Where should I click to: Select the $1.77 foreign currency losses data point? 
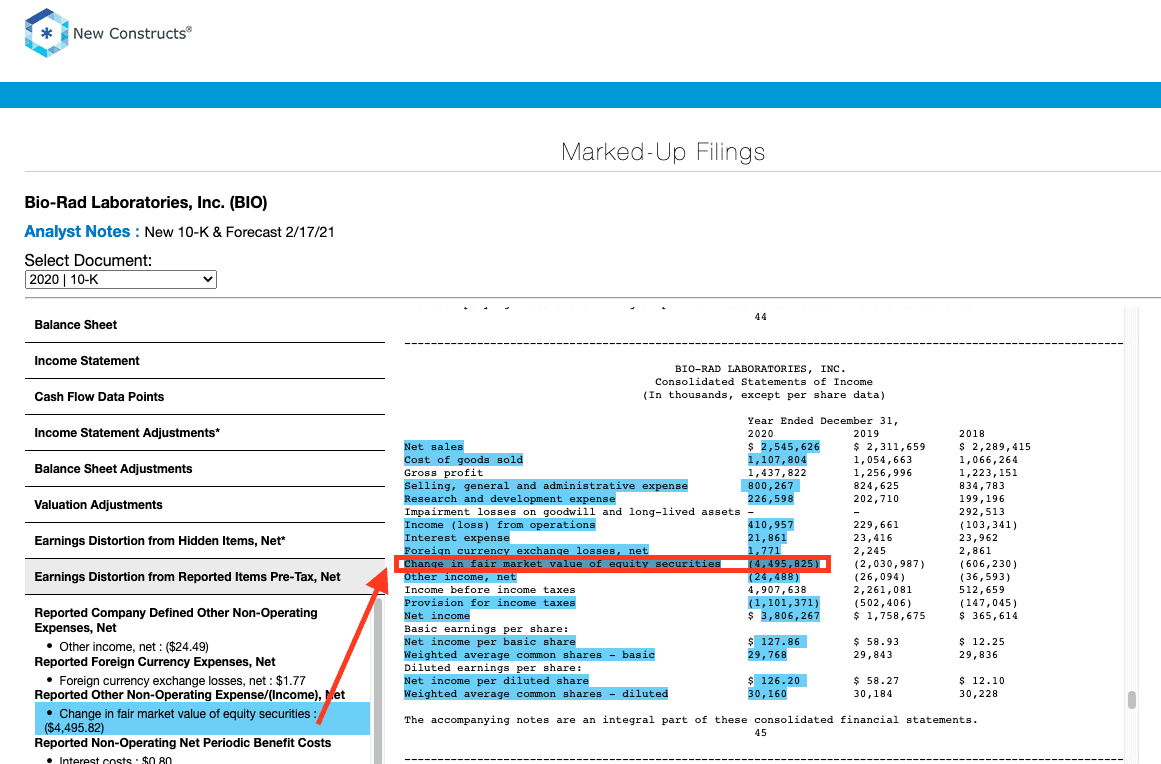182,680
